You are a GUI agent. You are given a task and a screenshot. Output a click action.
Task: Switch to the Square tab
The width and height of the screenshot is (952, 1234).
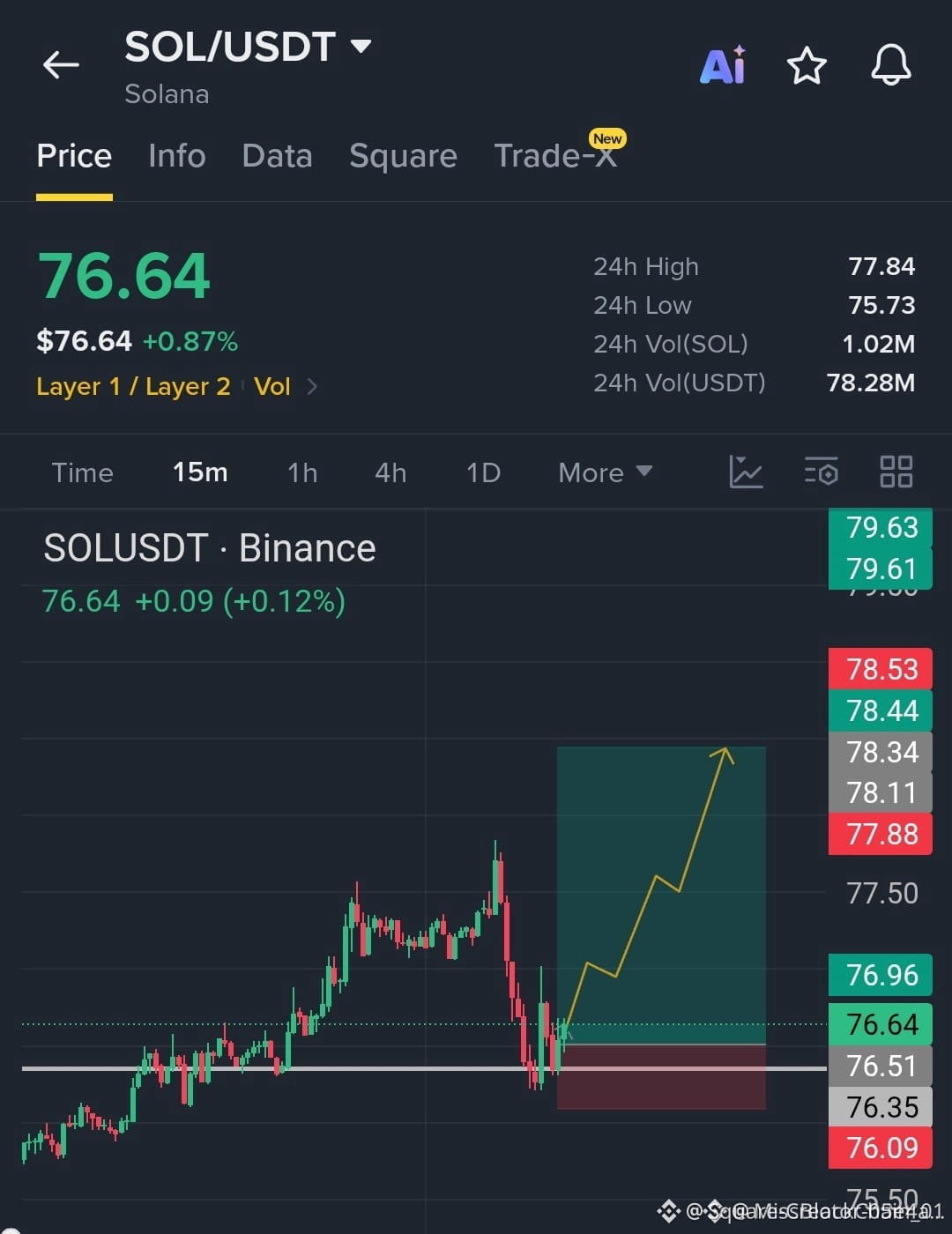[403, 156]
